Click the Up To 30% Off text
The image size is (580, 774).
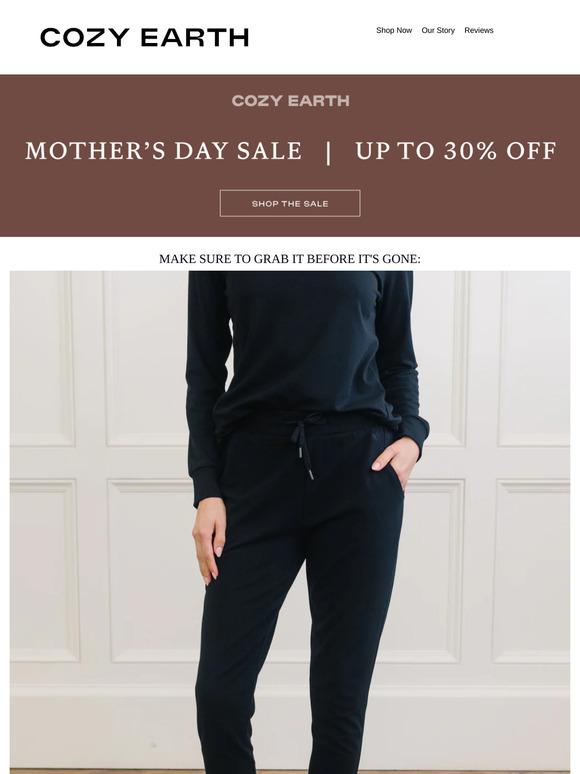(456, 151)
